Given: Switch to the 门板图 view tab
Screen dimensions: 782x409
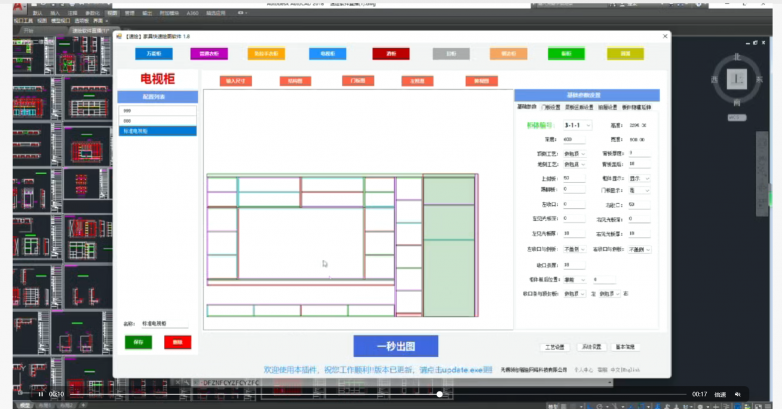Looking at the screenshot, I should tap(355, 80).
